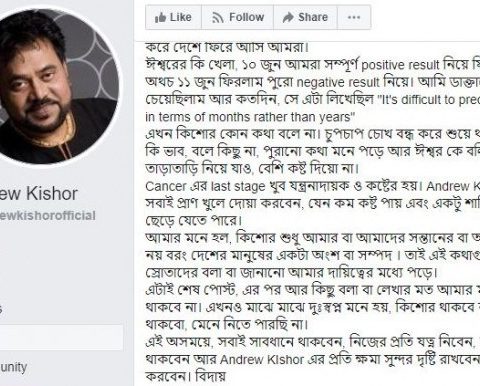
Task: Click the quoted "It's difficult to" text
Action: 429,100
